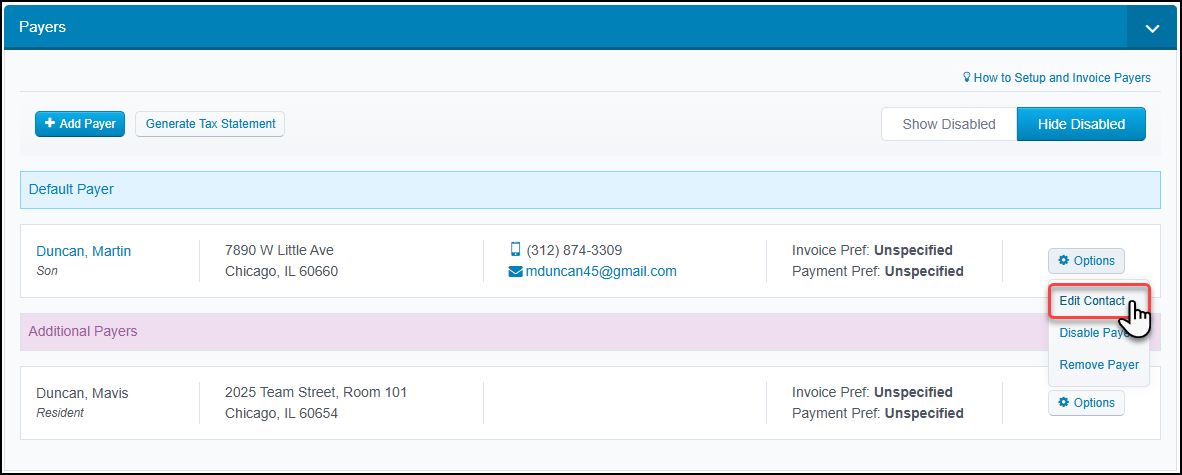Open How to Setup and Invoice Payers help
This screenshot has width=1182, height=475.
tap(1062, 78)
